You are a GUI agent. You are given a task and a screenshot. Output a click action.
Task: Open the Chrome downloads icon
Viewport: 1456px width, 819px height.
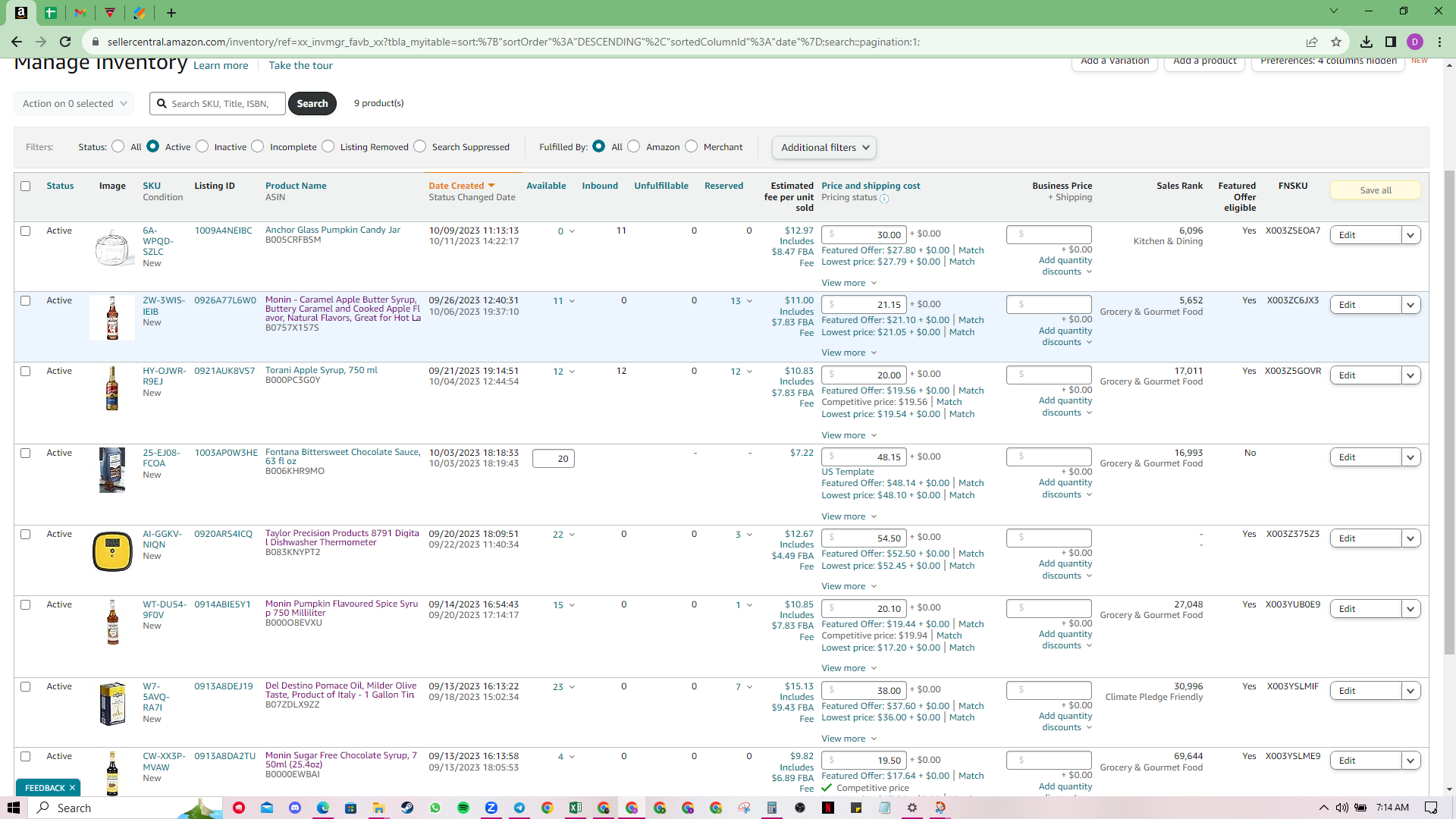[x=1367, y=42]
